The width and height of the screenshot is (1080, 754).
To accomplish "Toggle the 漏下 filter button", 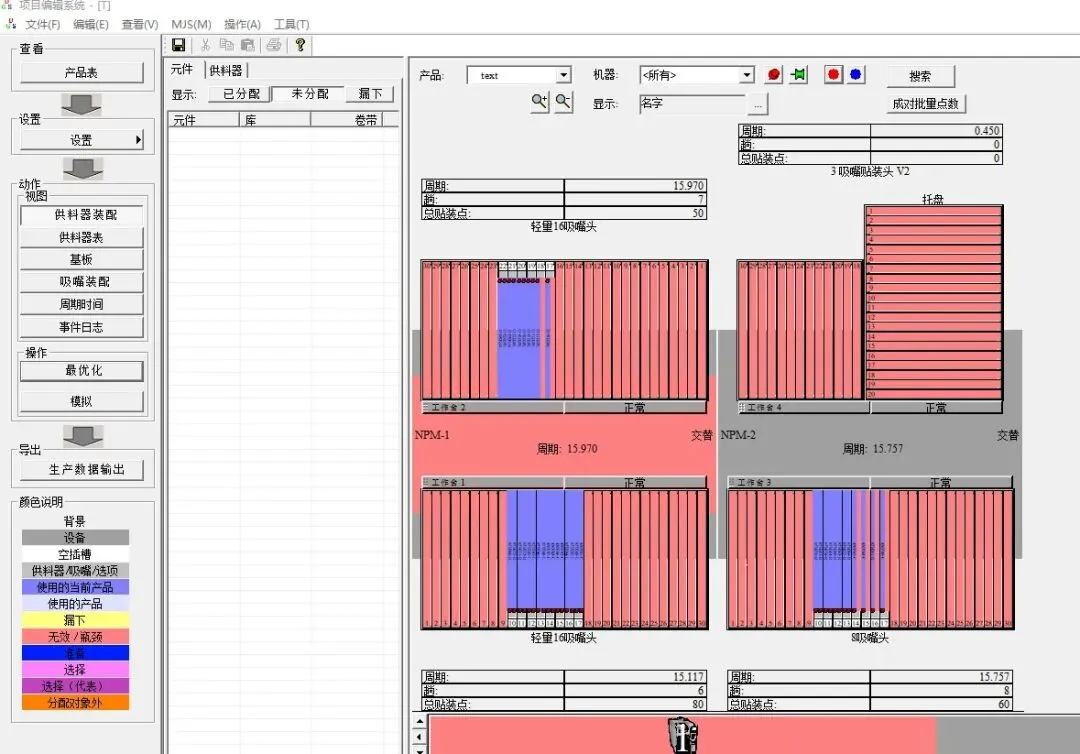I will click(x=370, y=94).
